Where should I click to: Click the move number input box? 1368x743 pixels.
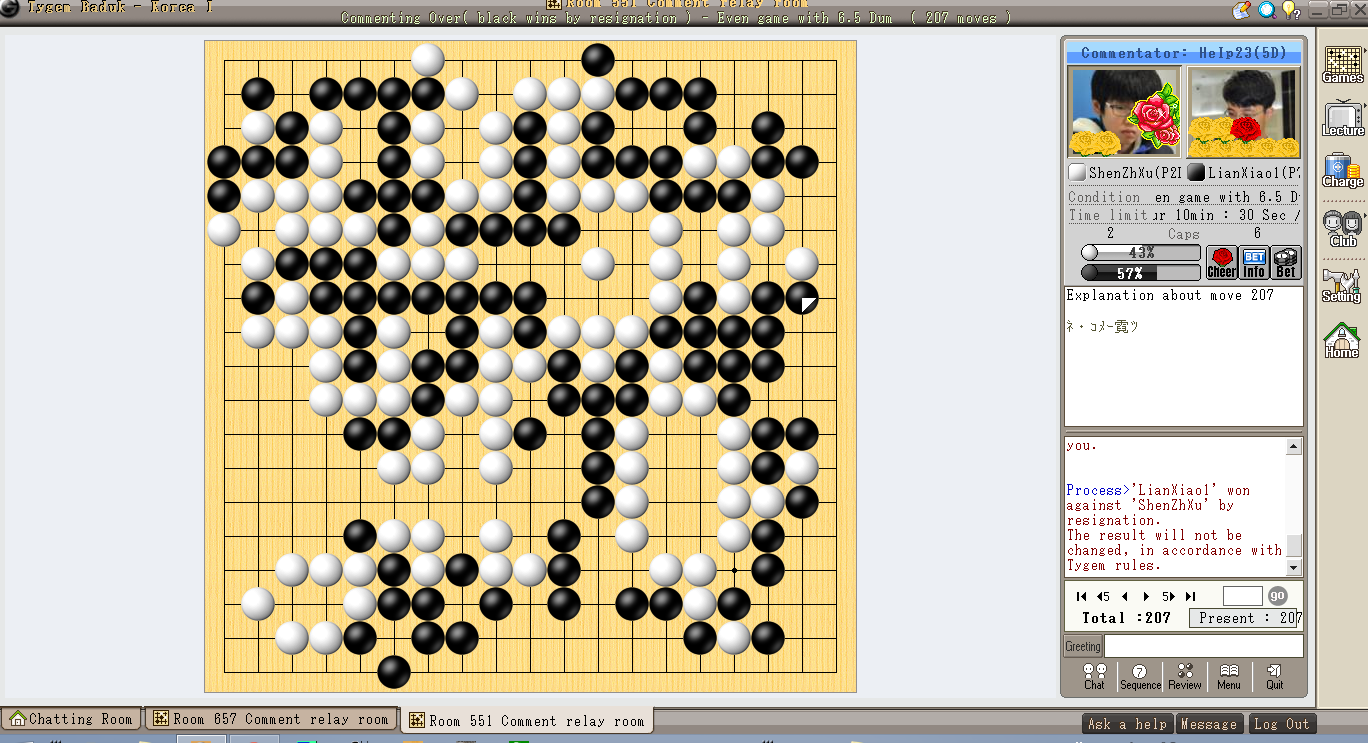click(x=1242, y=596)
